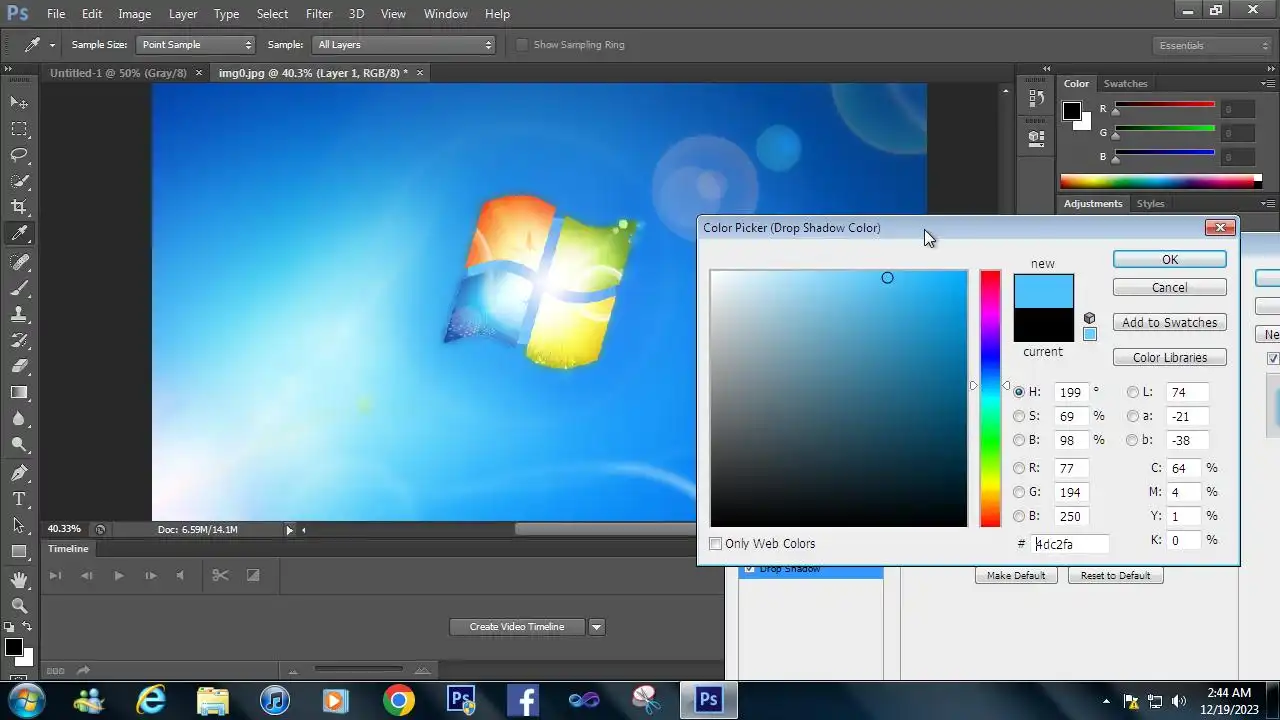Open the Eyedropper tool preset picker arrow
1280x720 pixels.
pos(52,45)
